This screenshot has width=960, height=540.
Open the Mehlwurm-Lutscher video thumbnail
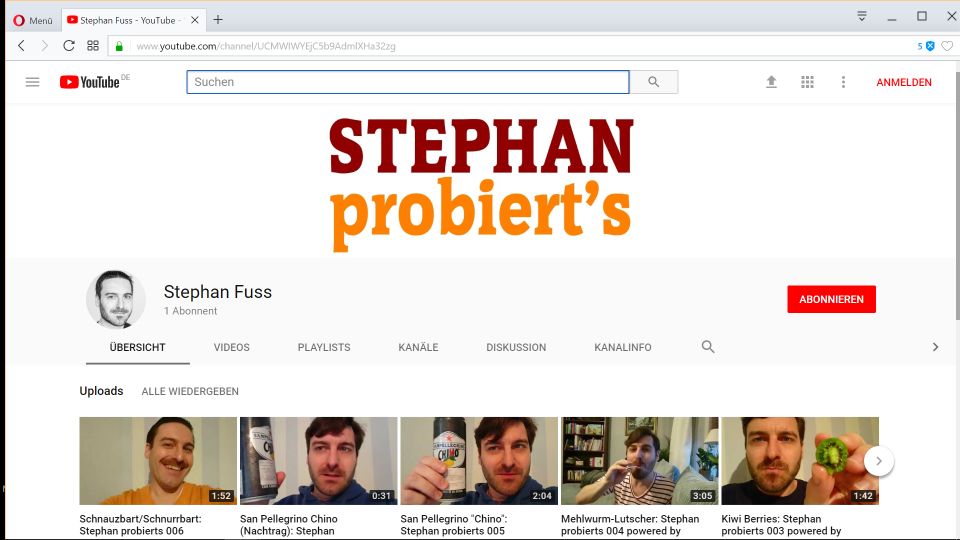click(x=639, y=461)
